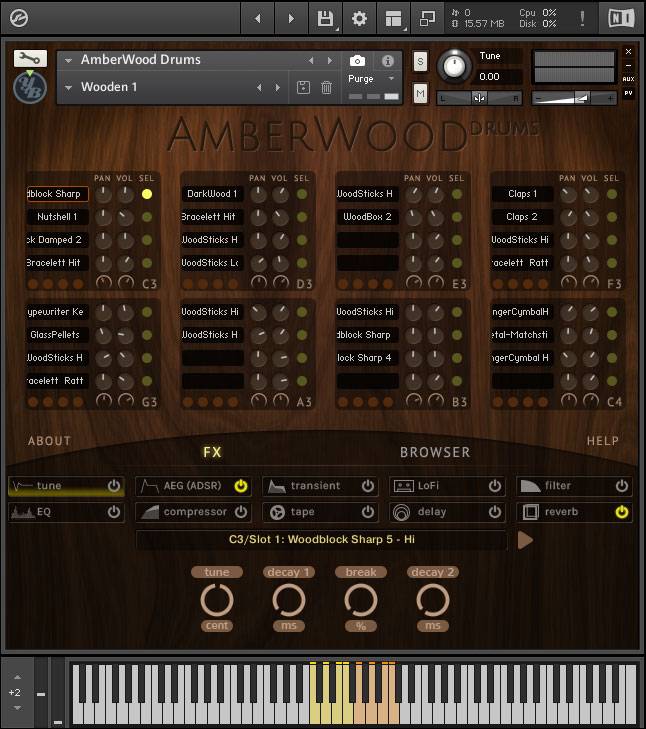Open Kontakt settings gear icon
The width and height of the screenshot is (646, 729).
pos(358,19)
